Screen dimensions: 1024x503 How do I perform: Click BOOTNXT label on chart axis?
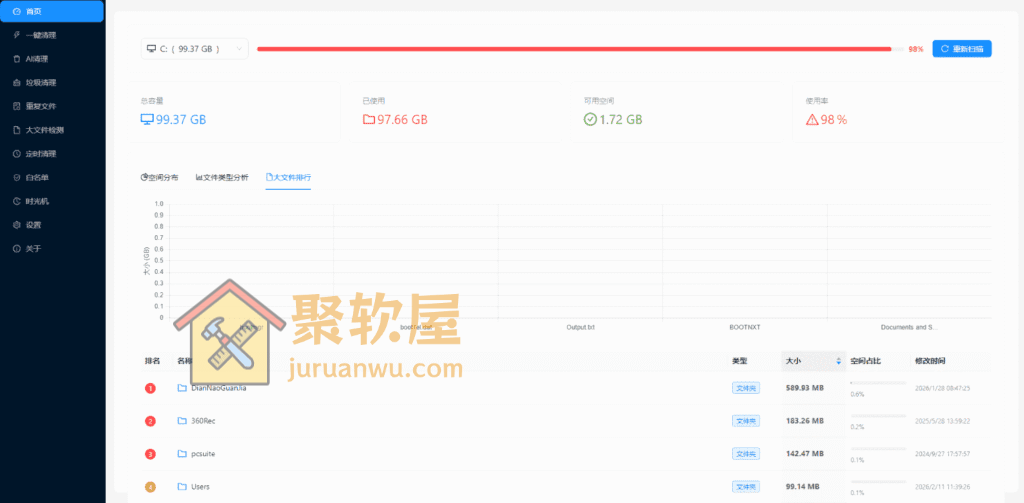744,327
